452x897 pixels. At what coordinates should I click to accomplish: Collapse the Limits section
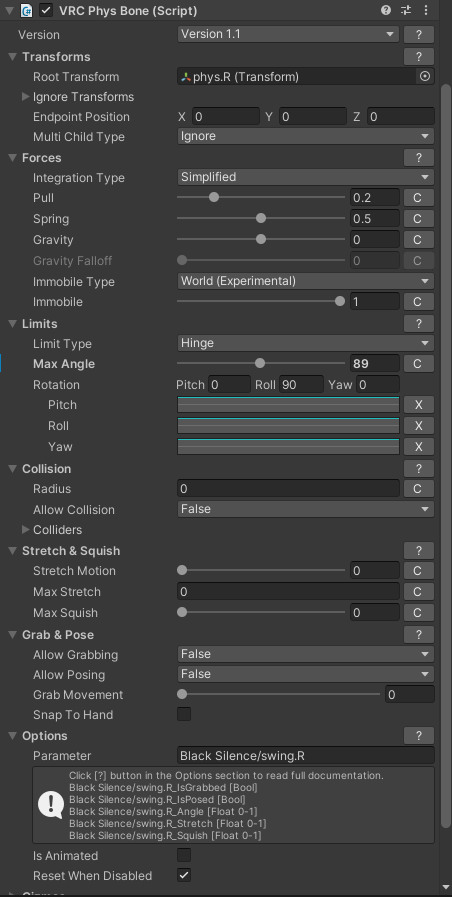(x=13, y=324)
